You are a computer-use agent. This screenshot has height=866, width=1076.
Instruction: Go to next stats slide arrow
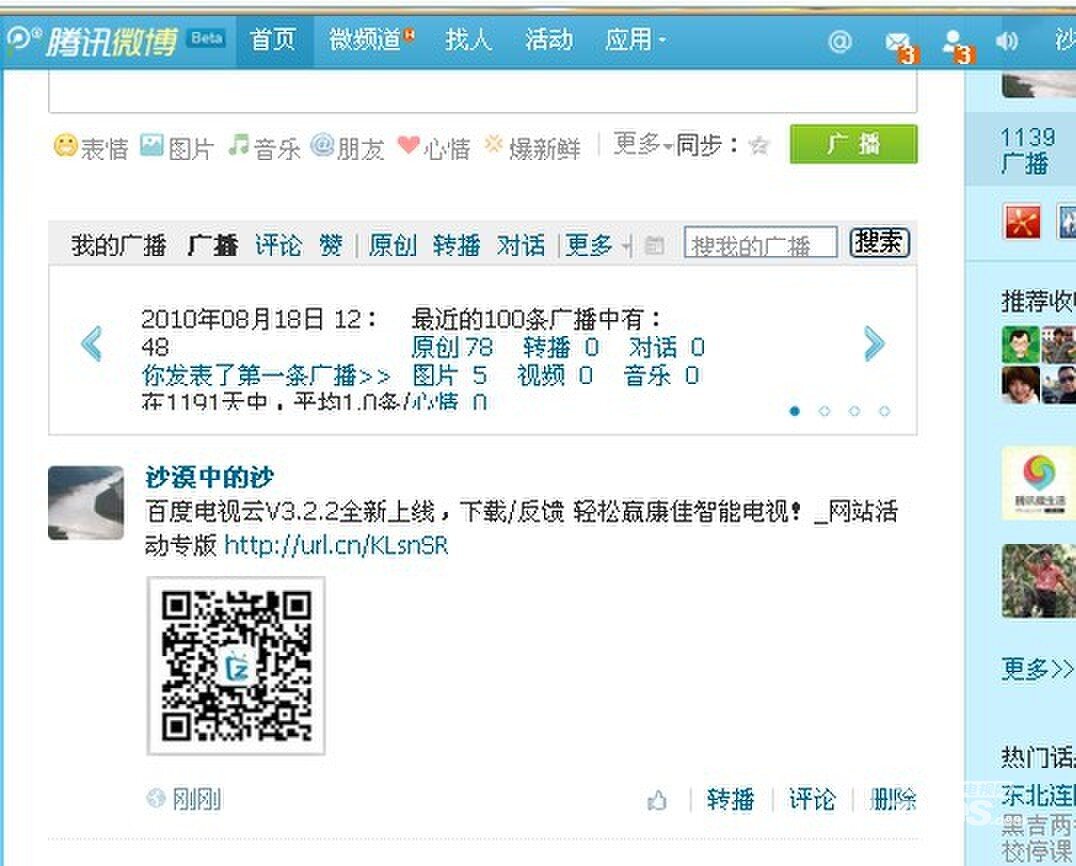pyautogui.click(x=874, y=344)
